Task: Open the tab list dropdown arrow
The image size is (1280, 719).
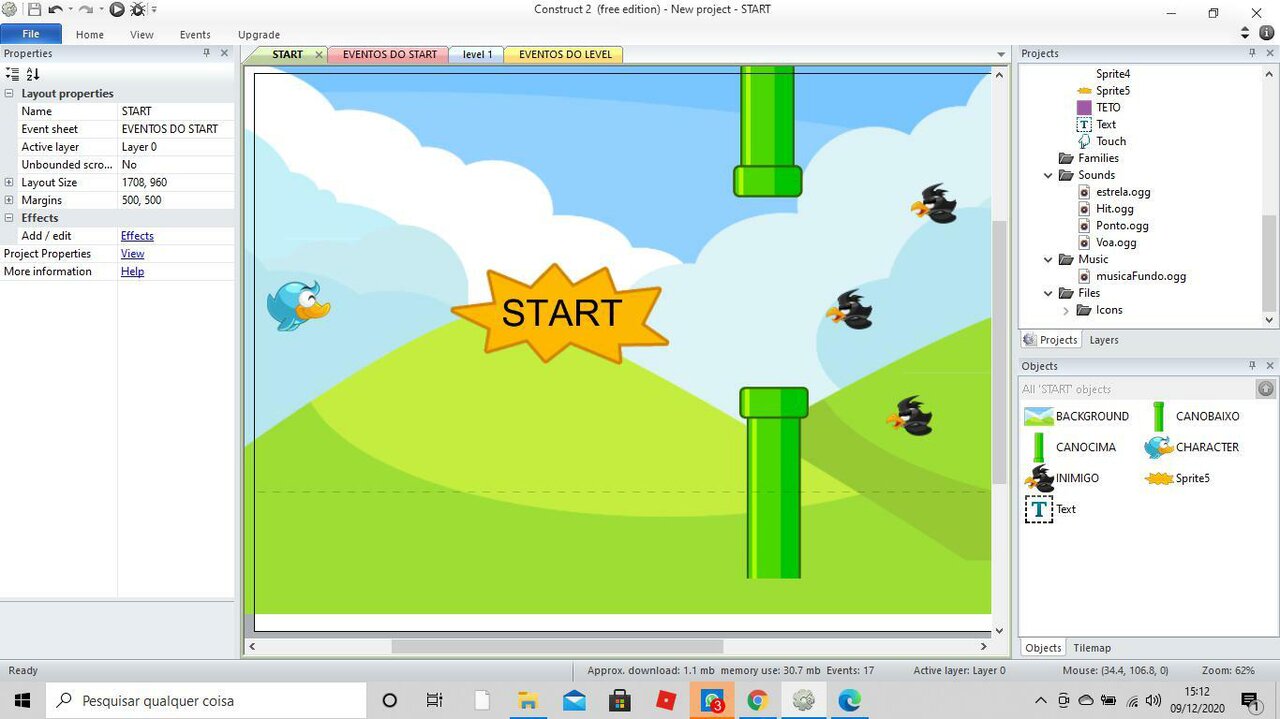Action: 1001,55
